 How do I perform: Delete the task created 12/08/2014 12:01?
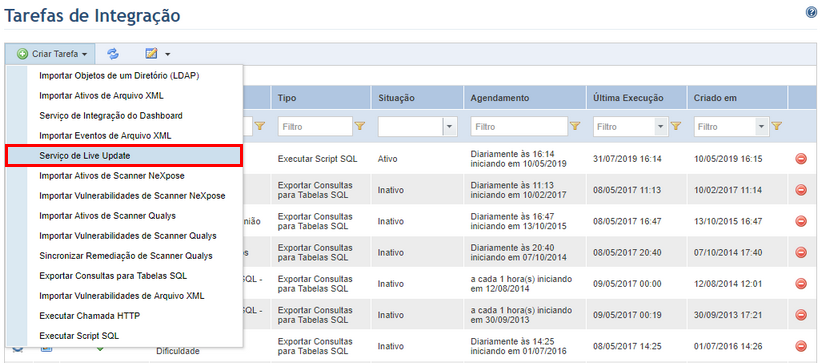[801, 284]
